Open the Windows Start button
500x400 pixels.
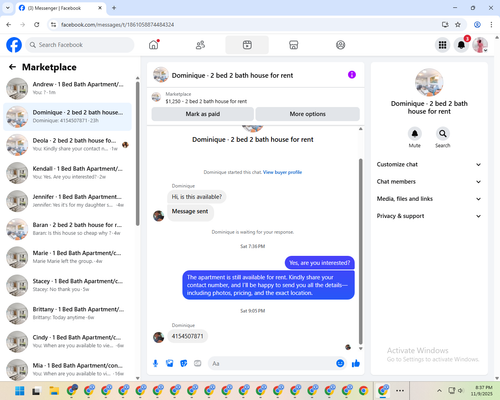[20, 390]
